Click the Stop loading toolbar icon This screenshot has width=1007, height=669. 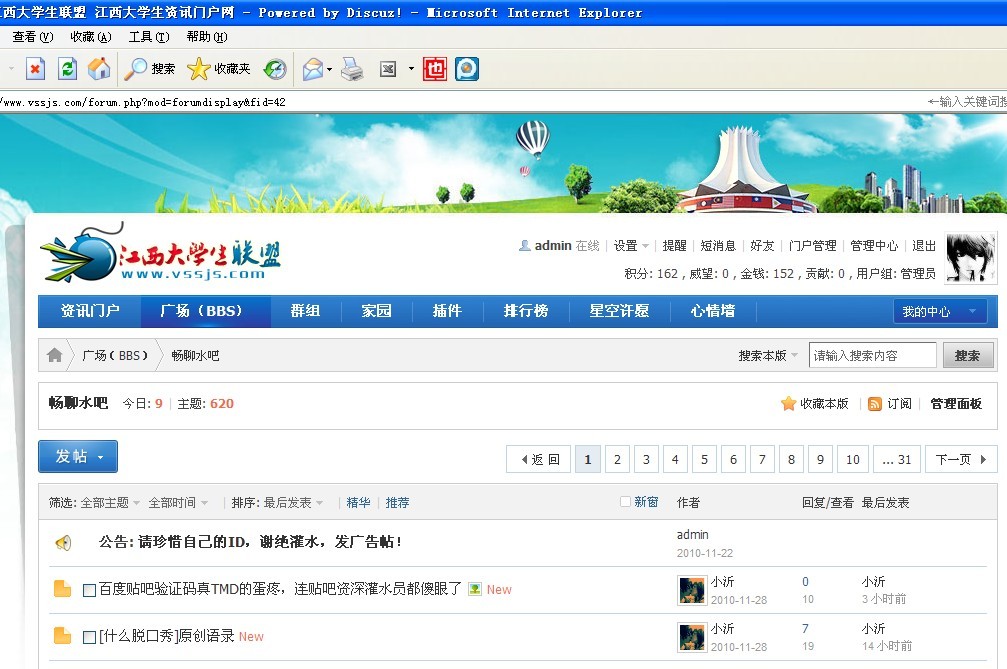35,69
